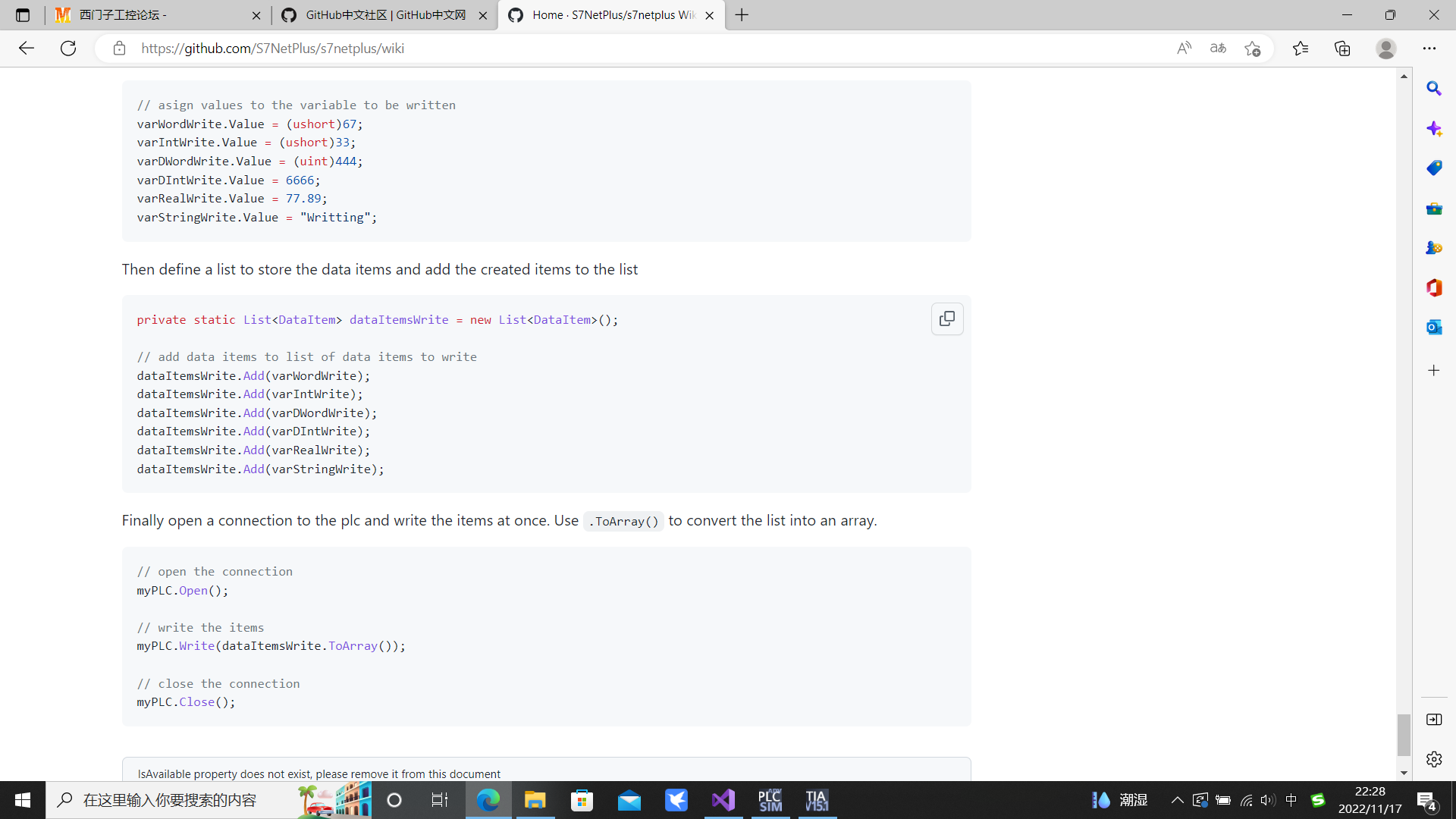Expand the hidden system tray icons
The image size is (1456, 819).
(1177, 800)
